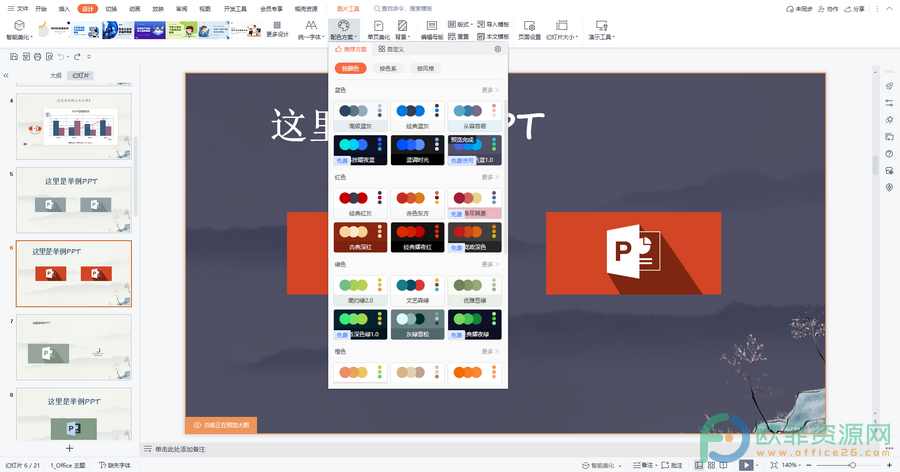Screen dimensions: 900x472
Task: Switch to slide sorter grid view
Action: pos(711,465)
